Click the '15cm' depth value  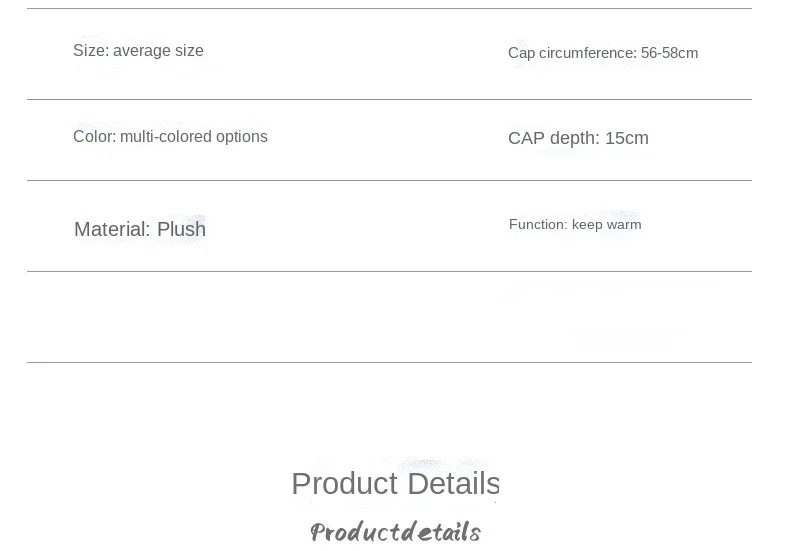[627, 139]
